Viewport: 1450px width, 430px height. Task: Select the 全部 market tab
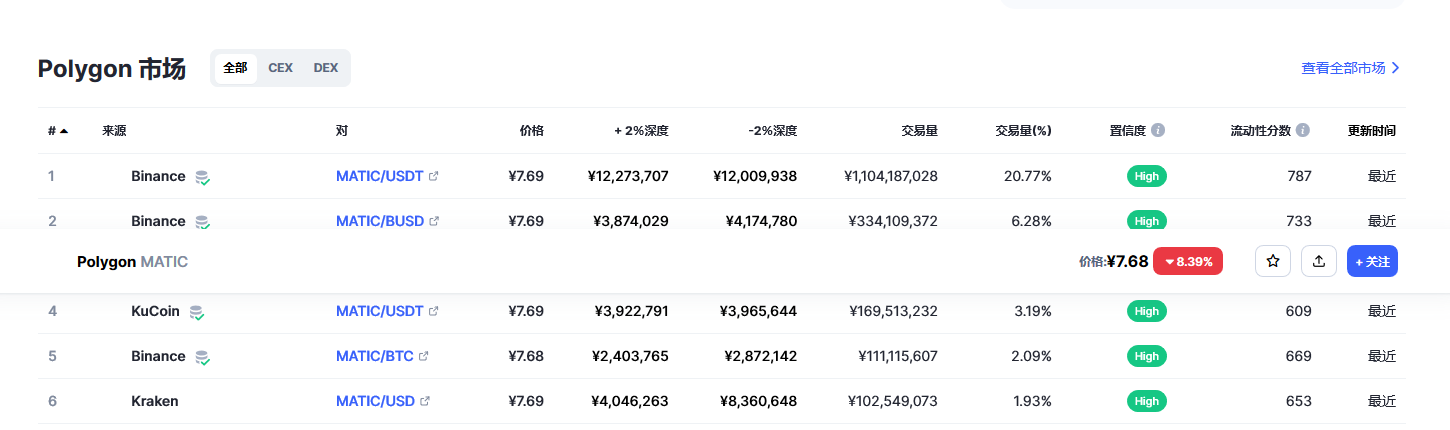tap(235, 68)
